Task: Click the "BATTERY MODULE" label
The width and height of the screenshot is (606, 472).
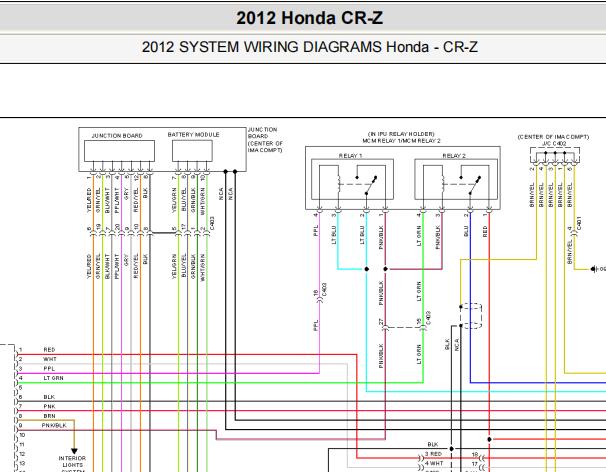Action: [x=193, y=135]
